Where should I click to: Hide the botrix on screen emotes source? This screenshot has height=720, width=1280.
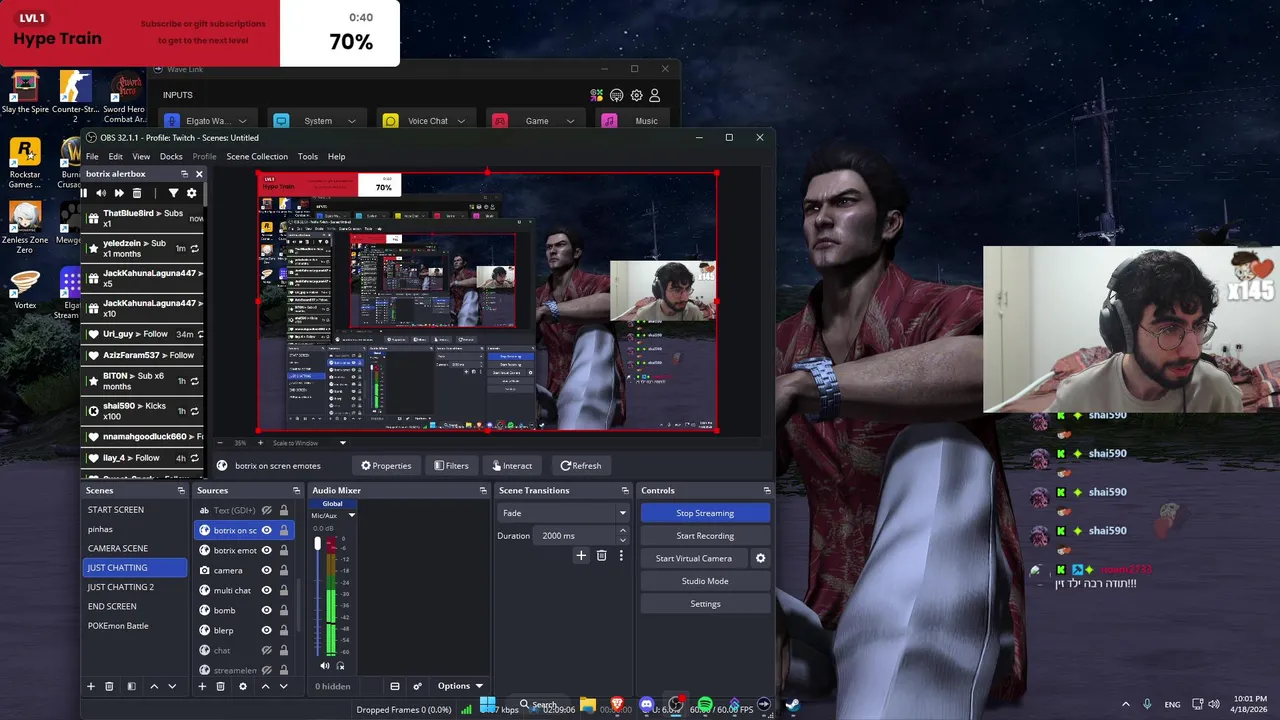pyautogui.click(x=266, y=530)
